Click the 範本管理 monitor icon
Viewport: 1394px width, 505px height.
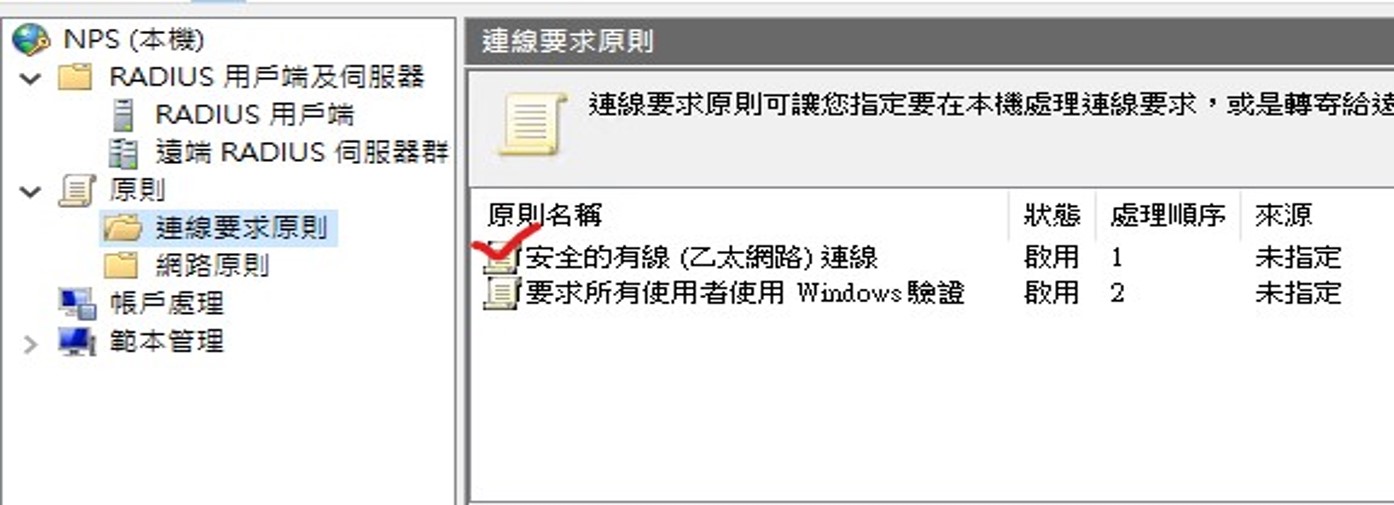[77, 342]
